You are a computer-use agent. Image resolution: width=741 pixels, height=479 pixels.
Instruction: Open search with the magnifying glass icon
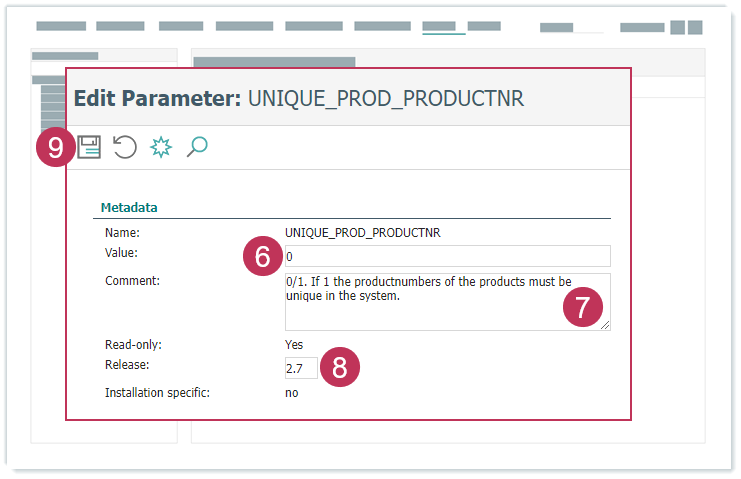pyautogui.click(x=197, y=148)
